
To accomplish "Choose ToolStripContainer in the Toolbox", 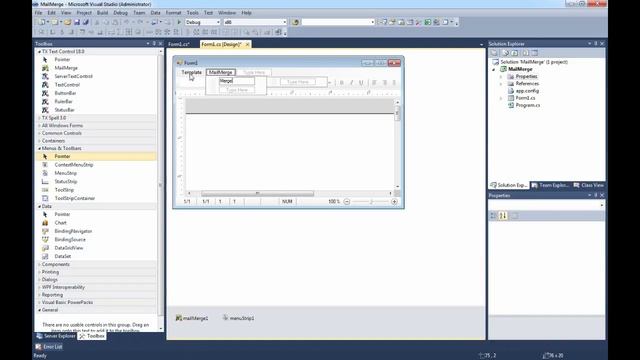I will coord(75,198).
